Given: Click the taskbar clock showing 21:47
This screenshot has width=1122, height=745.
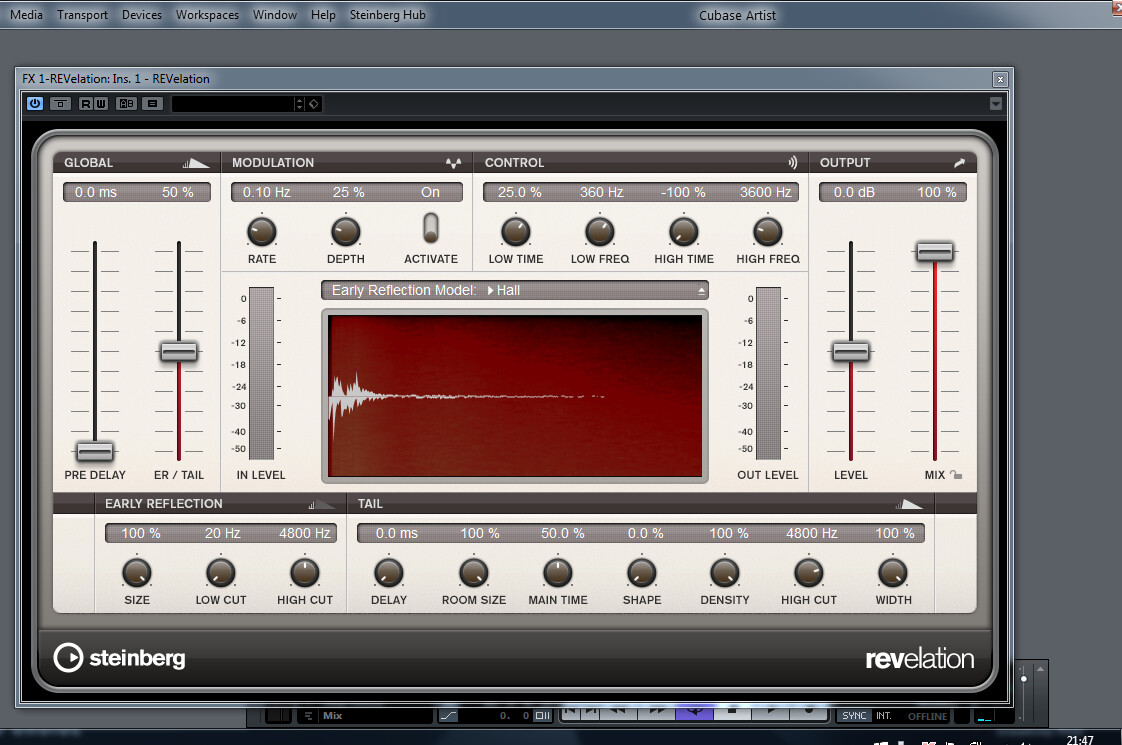Looking at the screenshot, I should click(x=1080, y=739).
